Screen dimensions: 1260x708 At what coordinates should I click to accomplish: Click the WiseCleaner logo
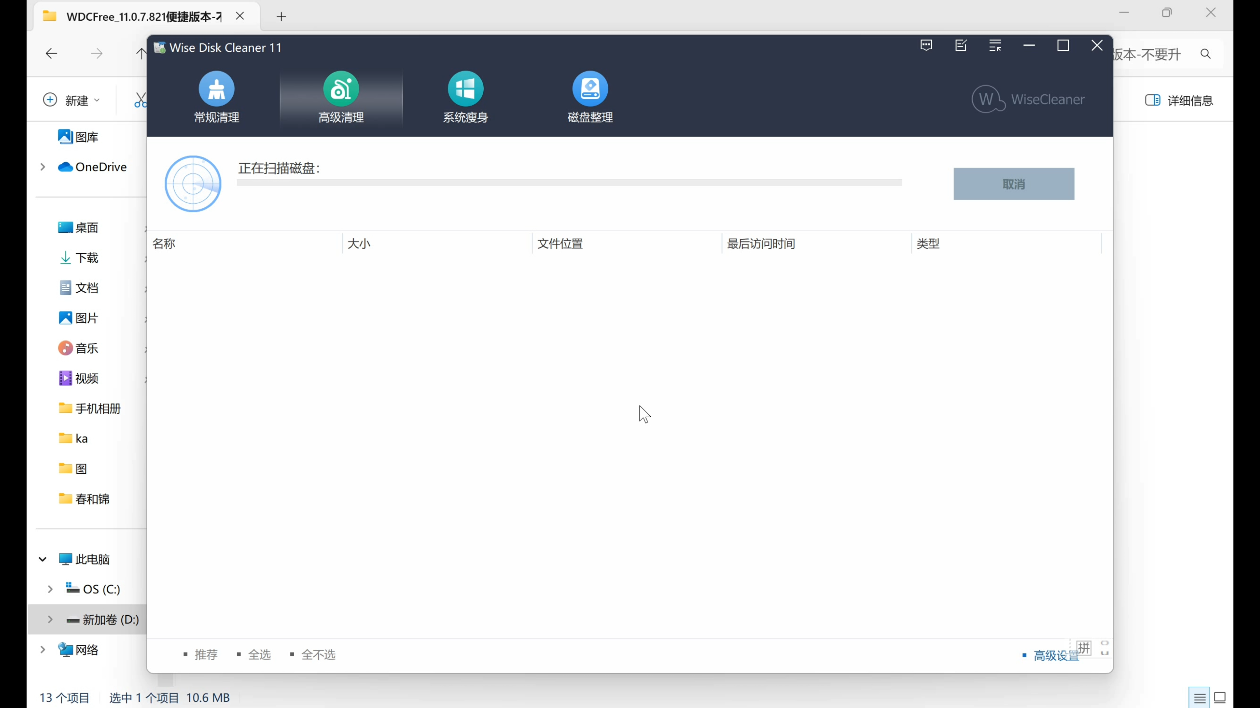(x=1028, y=99)
